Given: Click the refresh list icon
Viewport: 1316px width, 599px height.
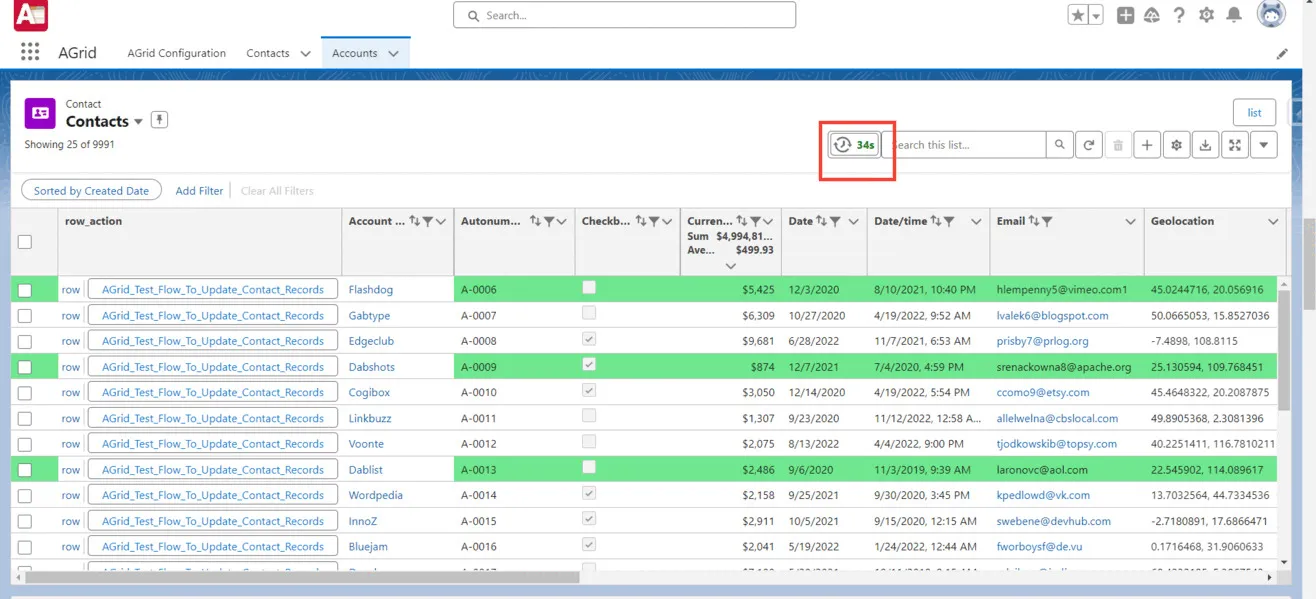Looking at the screenshot, I should 1089,144.
